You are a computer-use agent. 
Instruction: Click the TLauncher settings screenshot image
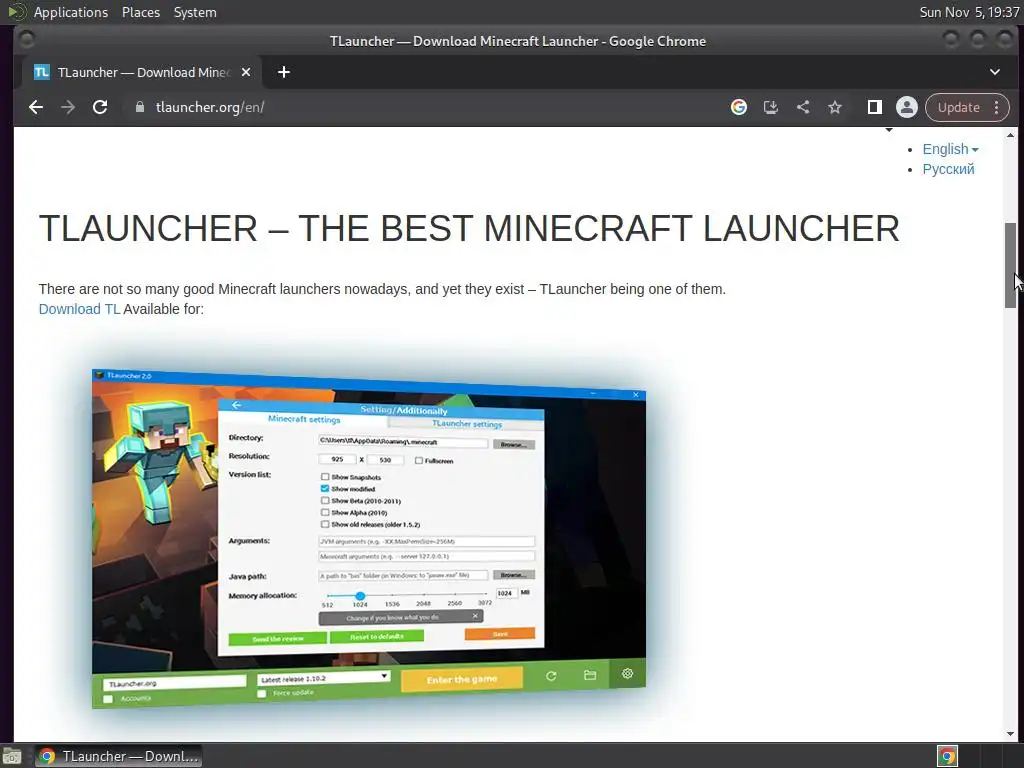coord(369,539)
